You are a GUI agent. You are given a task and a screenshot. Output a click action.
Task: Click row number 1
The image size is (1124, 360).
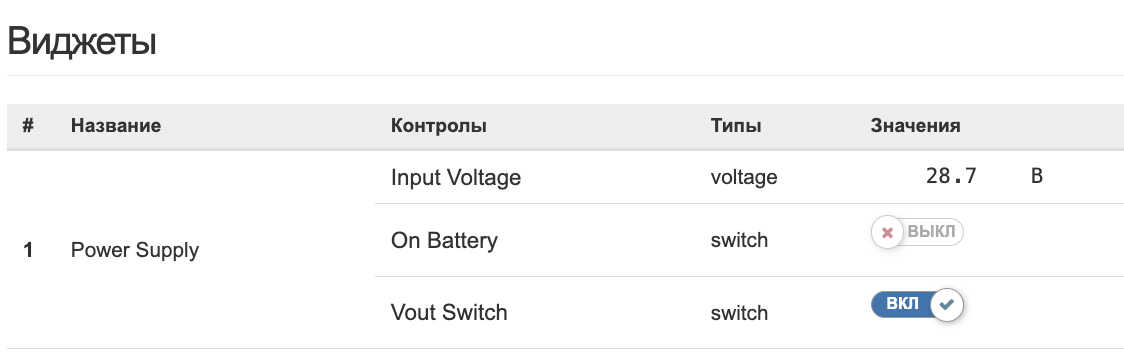(28, 250)
